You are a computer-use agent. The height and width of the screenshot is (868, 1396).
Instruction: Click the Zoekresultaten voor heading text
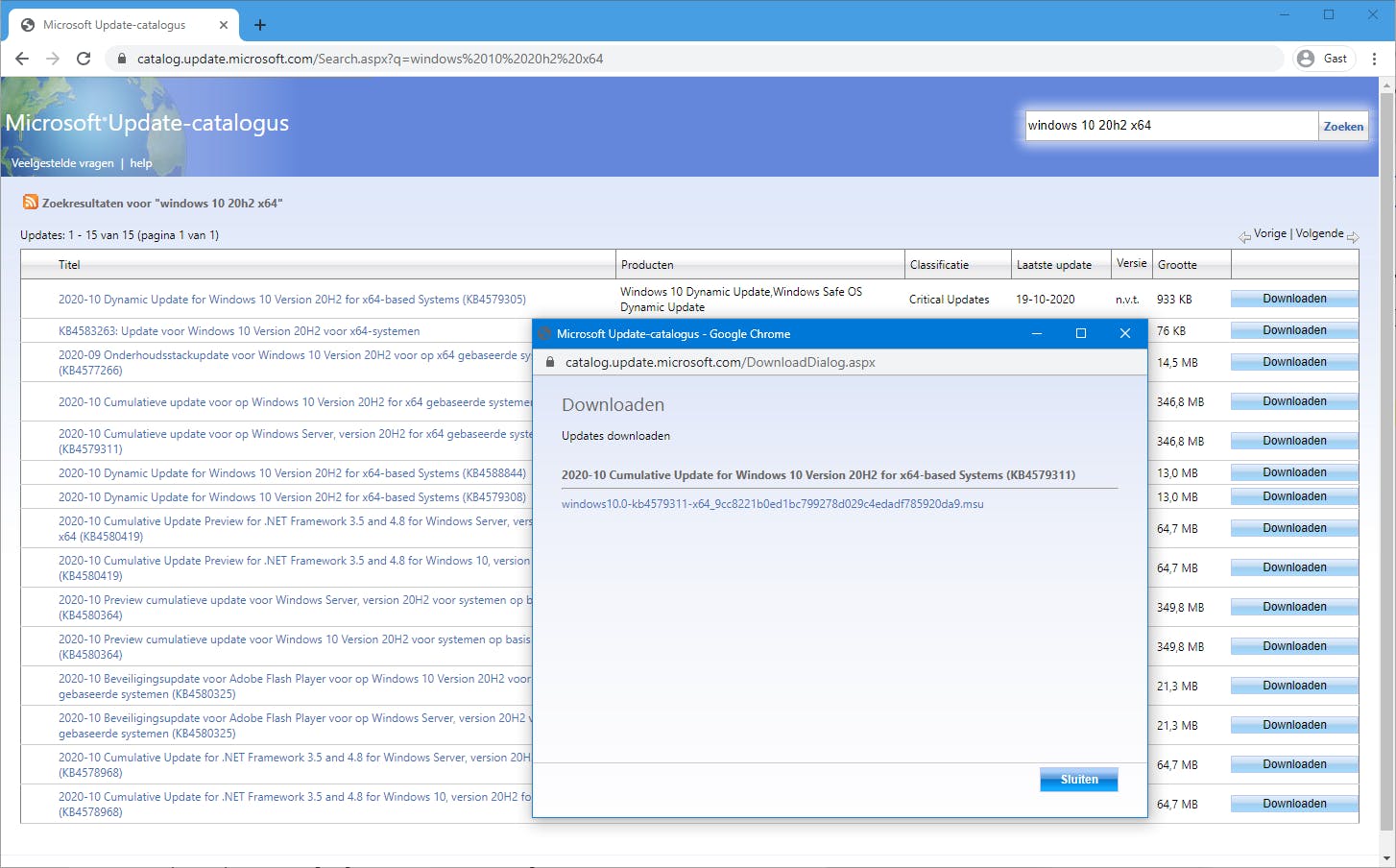(162, 204)
